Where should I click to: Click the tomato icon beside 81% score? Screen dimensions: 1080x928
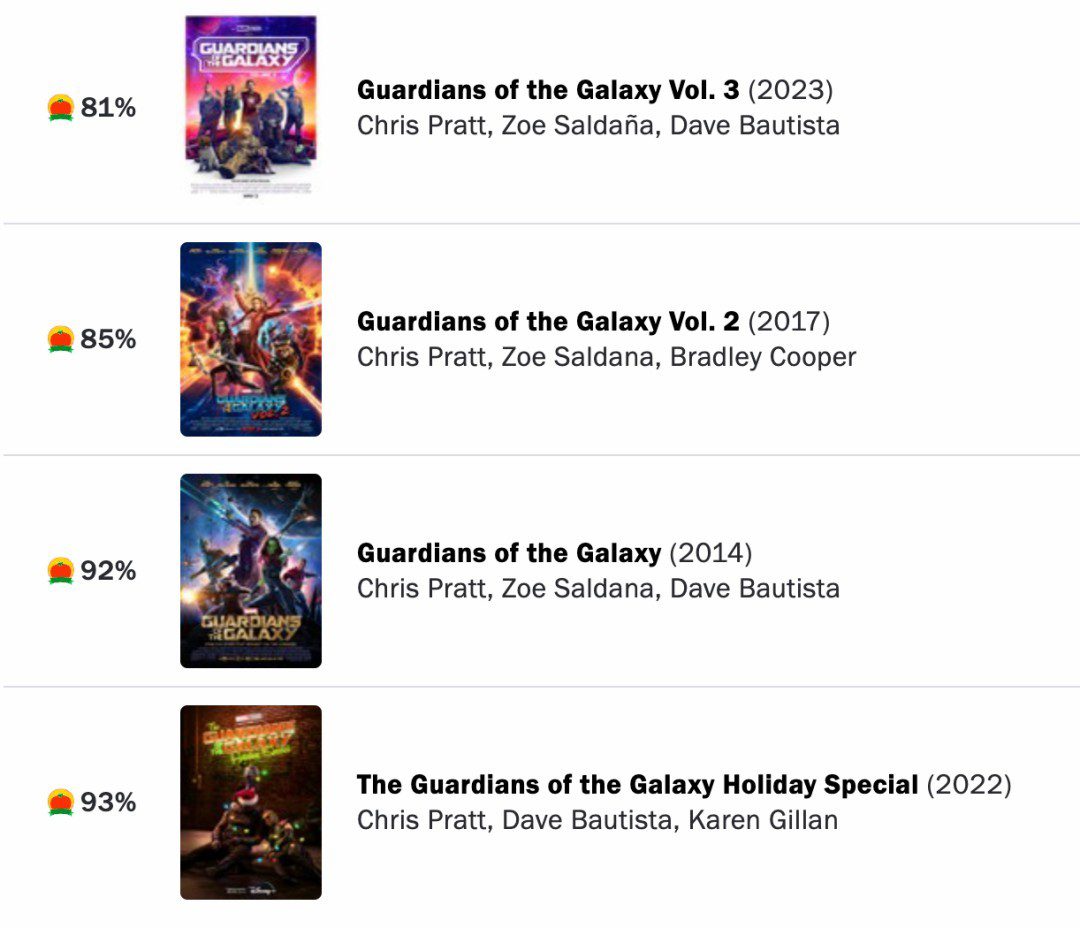tap(61, 107)
